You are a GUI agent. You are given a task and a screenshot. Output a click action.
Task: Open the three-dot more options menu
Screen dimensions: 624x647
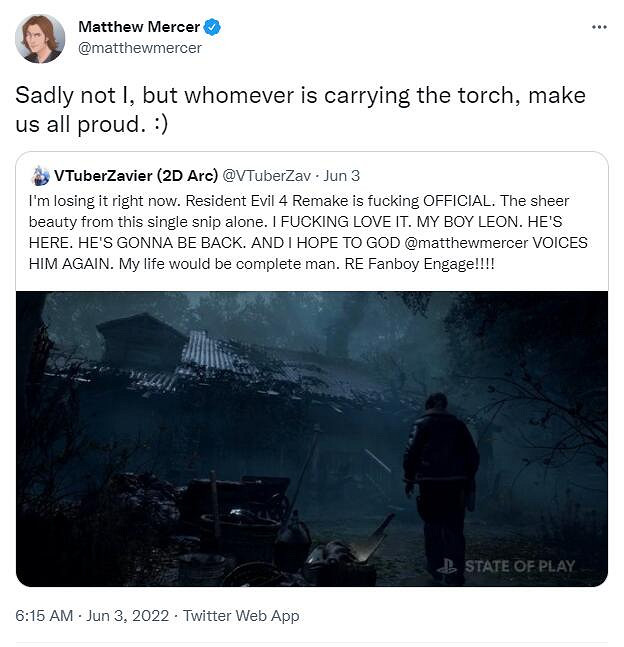pyautogui.click(x=599, y=27)
